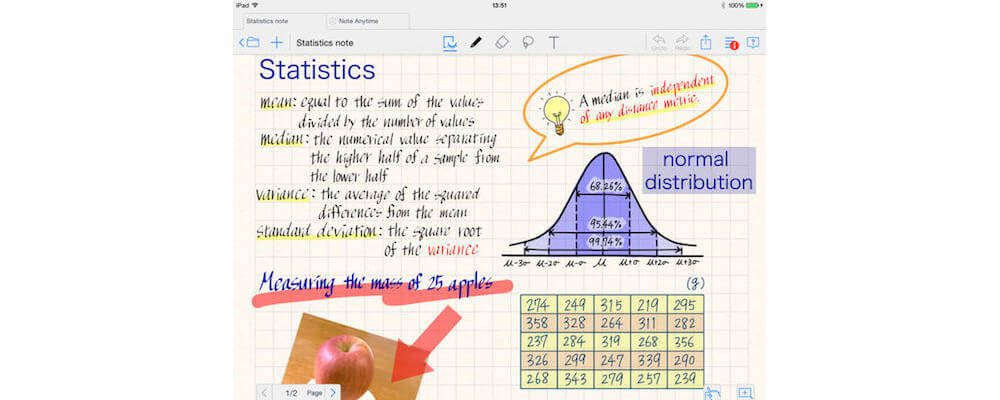Tap the 95.44% label on curve

tap(605, 224)
